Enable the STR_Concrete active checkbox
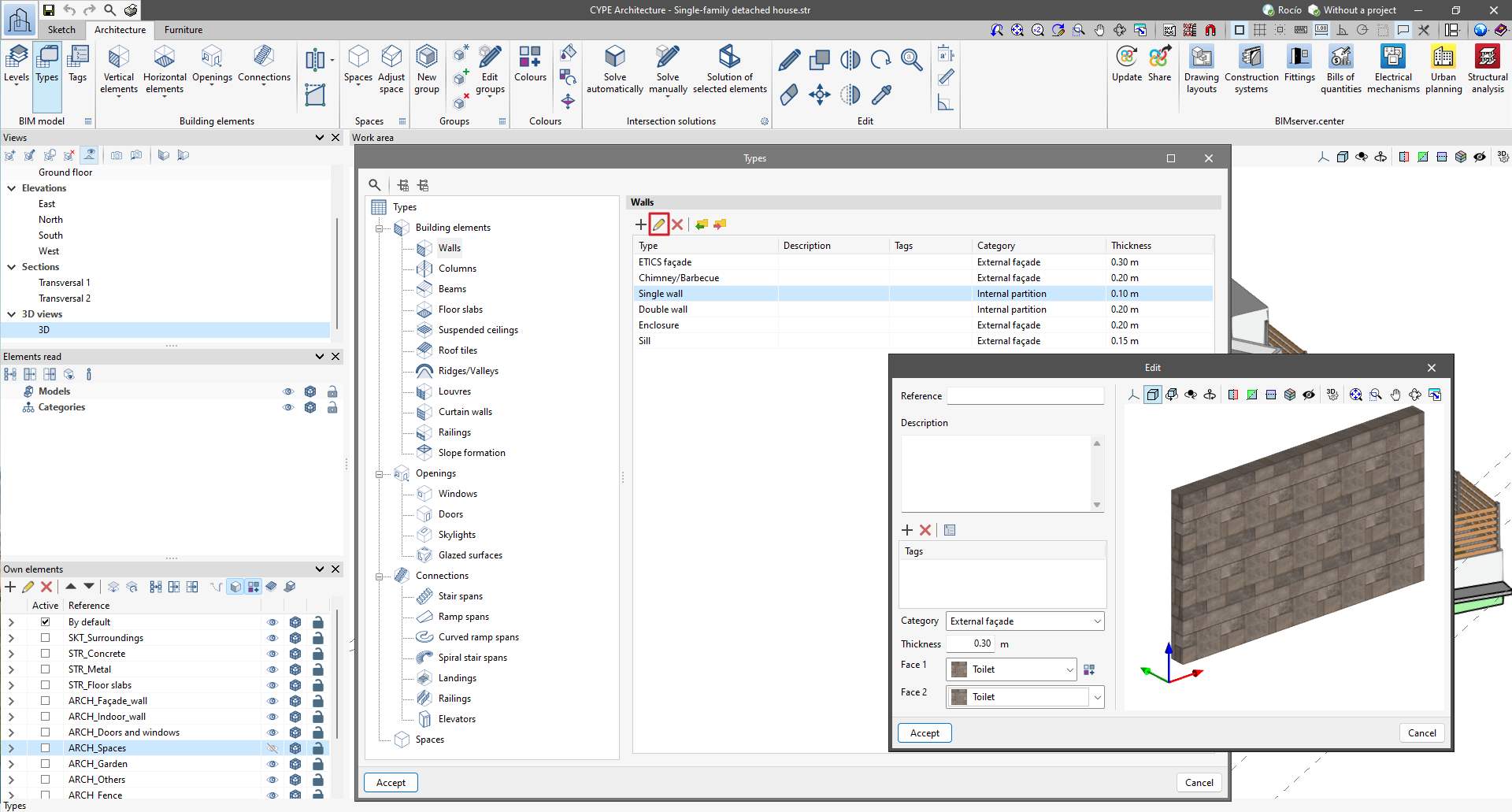Image resolution: width=1512 pixels, height=812 pixels. coord(46,654)
